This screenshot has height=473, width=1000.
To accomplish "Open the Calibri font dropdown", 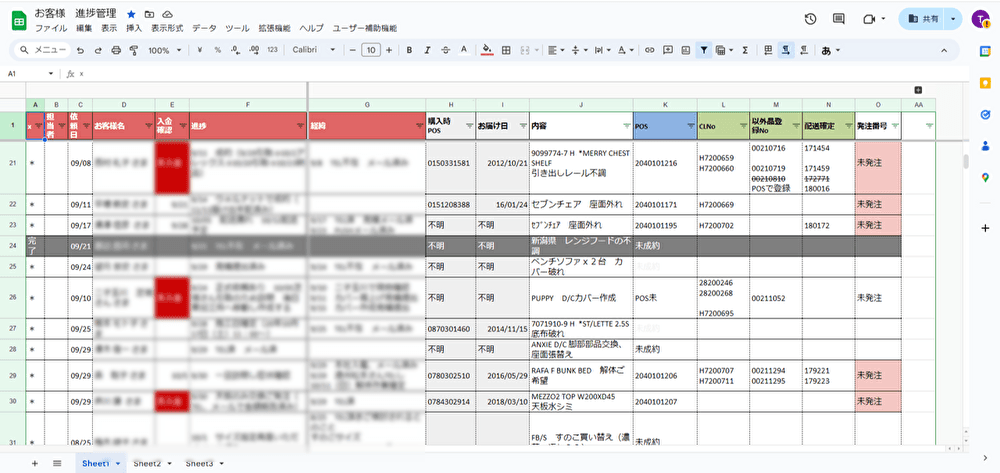I will [314, 50].
